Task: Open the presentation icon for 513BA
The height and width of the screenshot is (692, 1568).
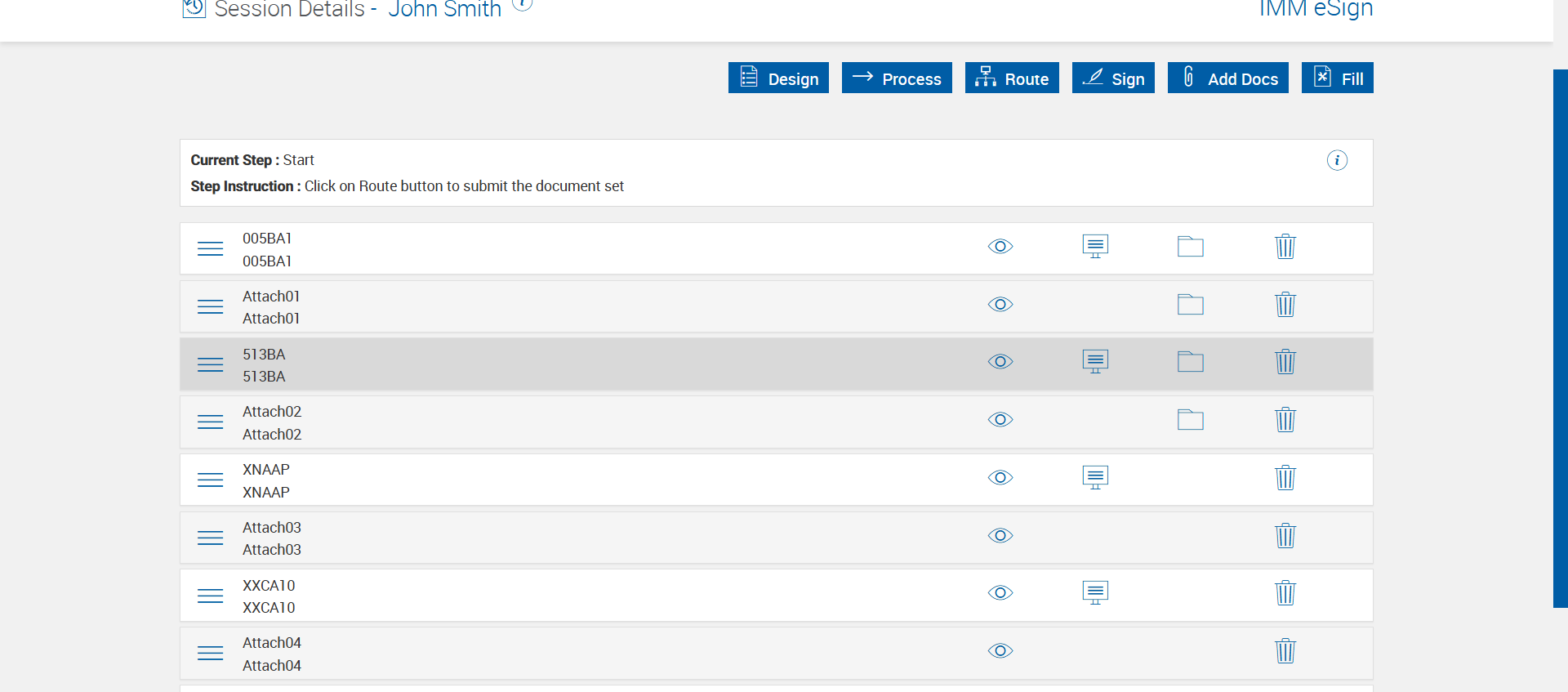Action: 1095,361
